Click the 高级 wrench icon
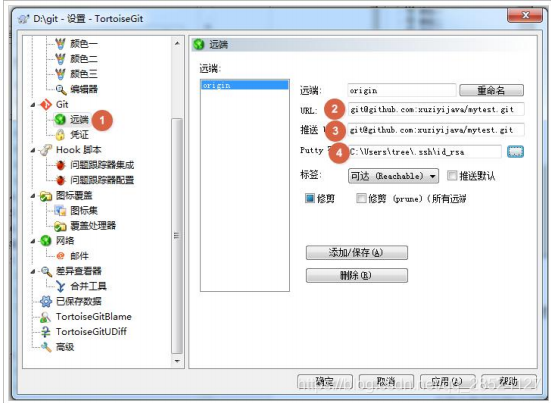551x403 pixels. coord(46,347)
